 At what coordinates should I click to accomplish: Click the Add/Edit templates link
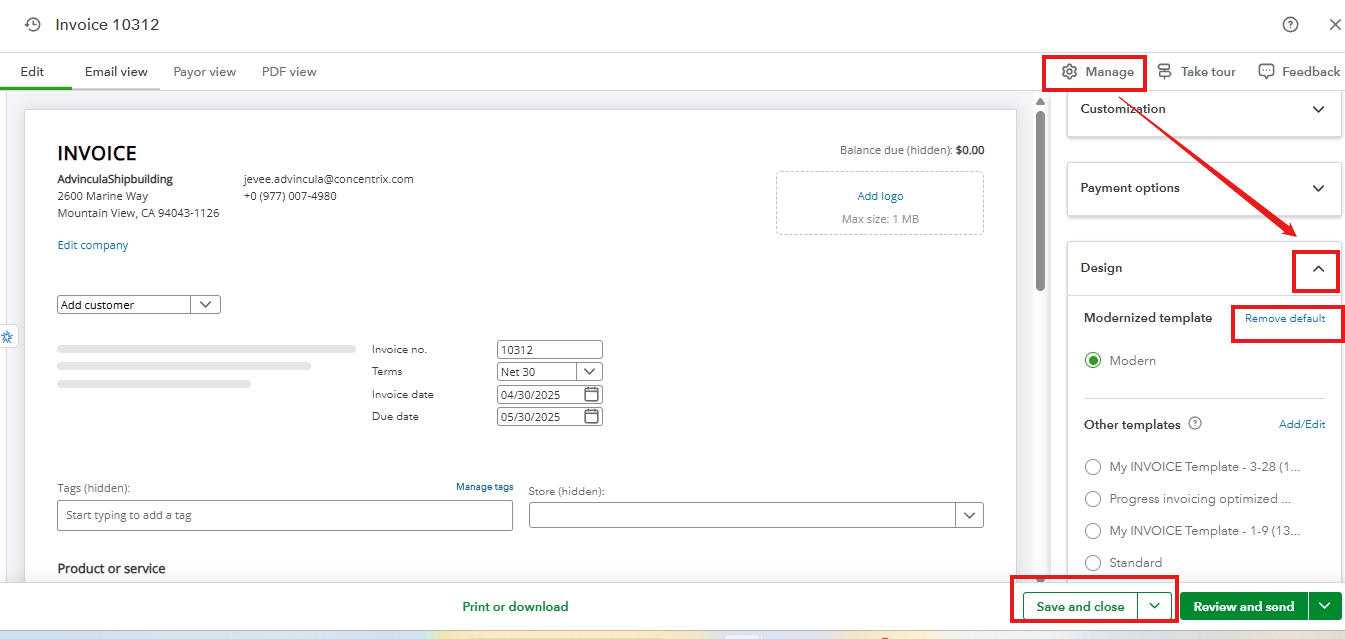(x=1302, y=424)
